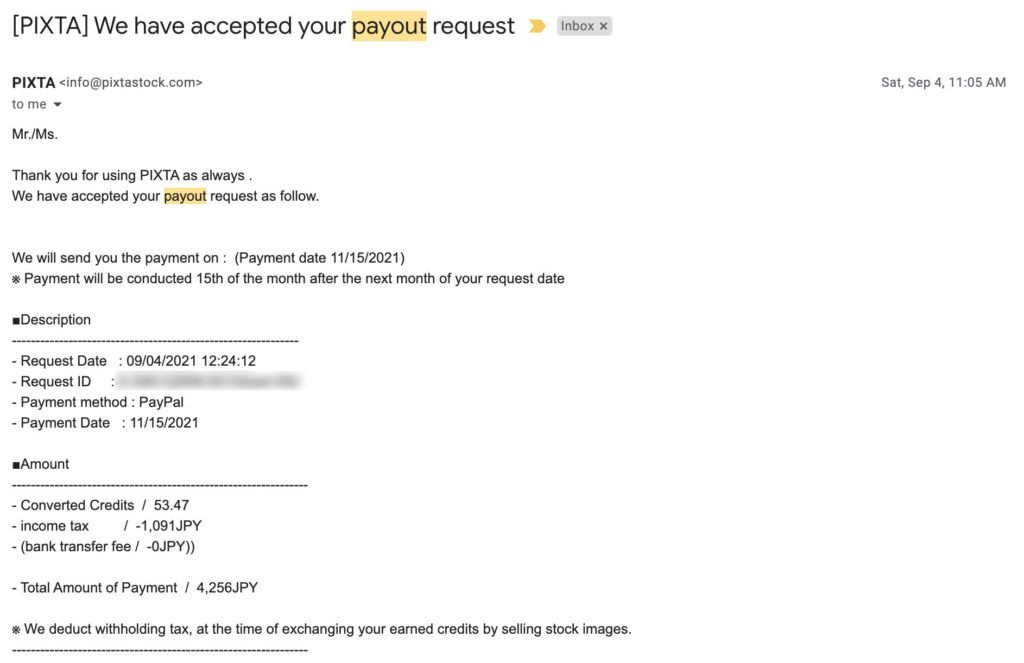This screenshot has width=1024, height=663.
Task: Click sender email info@pixtastock.com
Action: coord(131,83)
